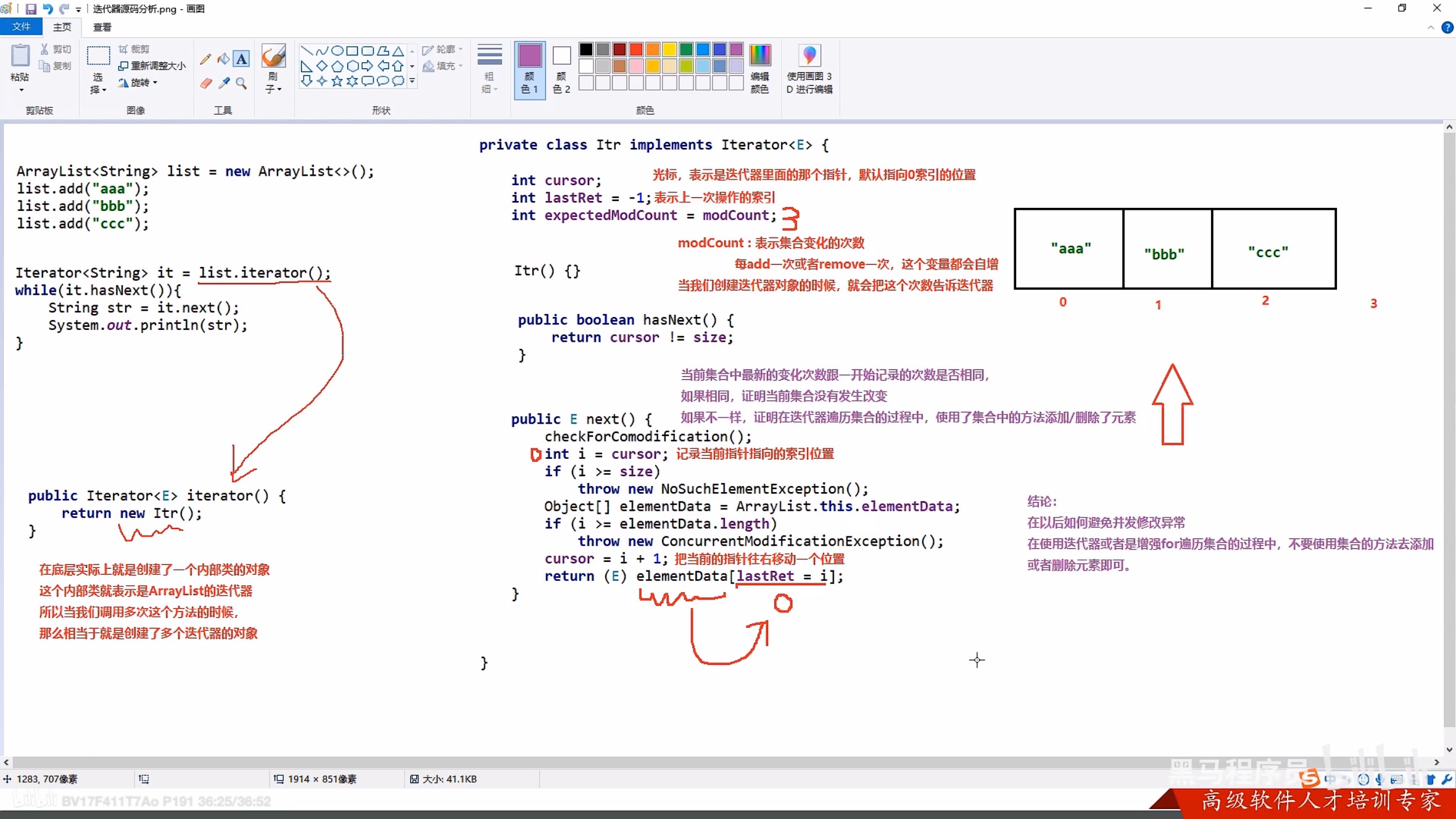Activate the Text tool

tap(241, 59)
